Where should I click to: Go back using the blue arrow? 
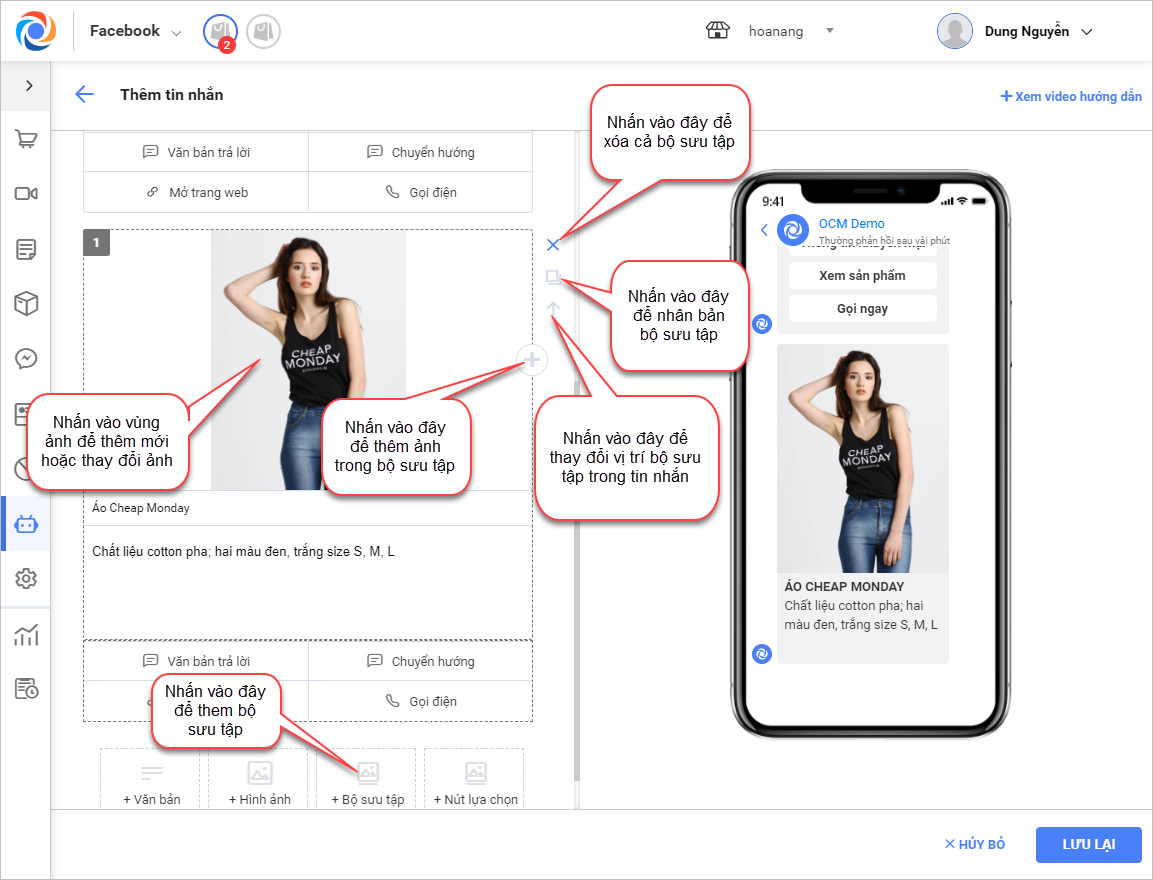(x=85, y=94)
